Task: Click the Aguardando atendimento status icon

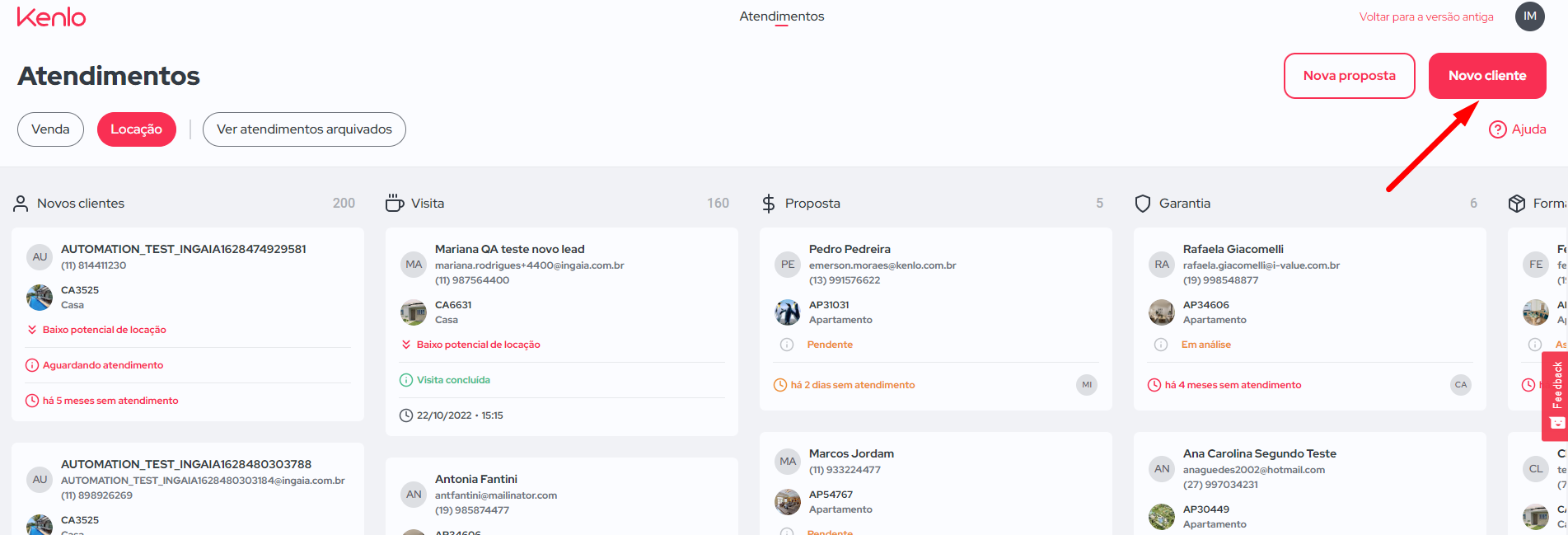Action: 32,365
